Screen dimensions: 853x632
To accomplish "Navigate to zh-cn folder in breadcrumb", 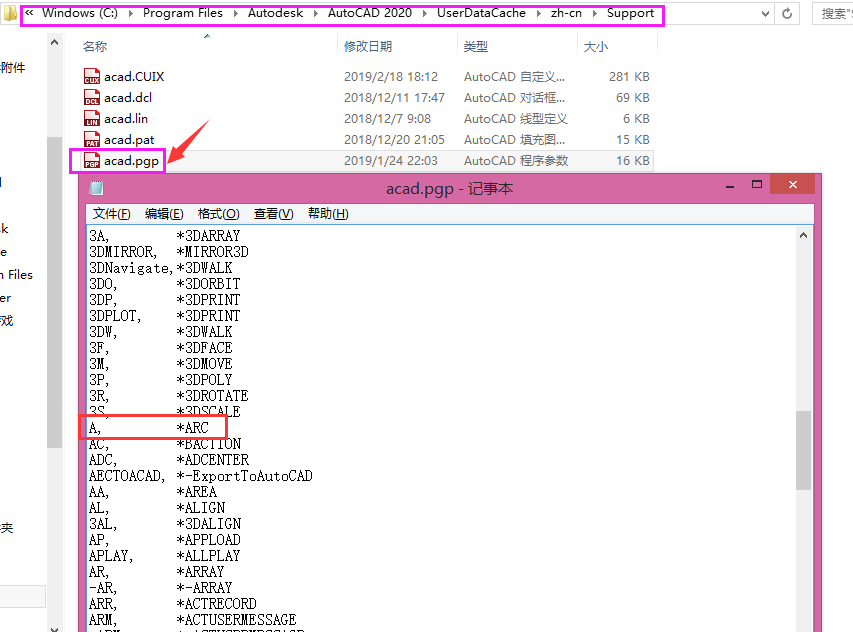I will (566, 13).
